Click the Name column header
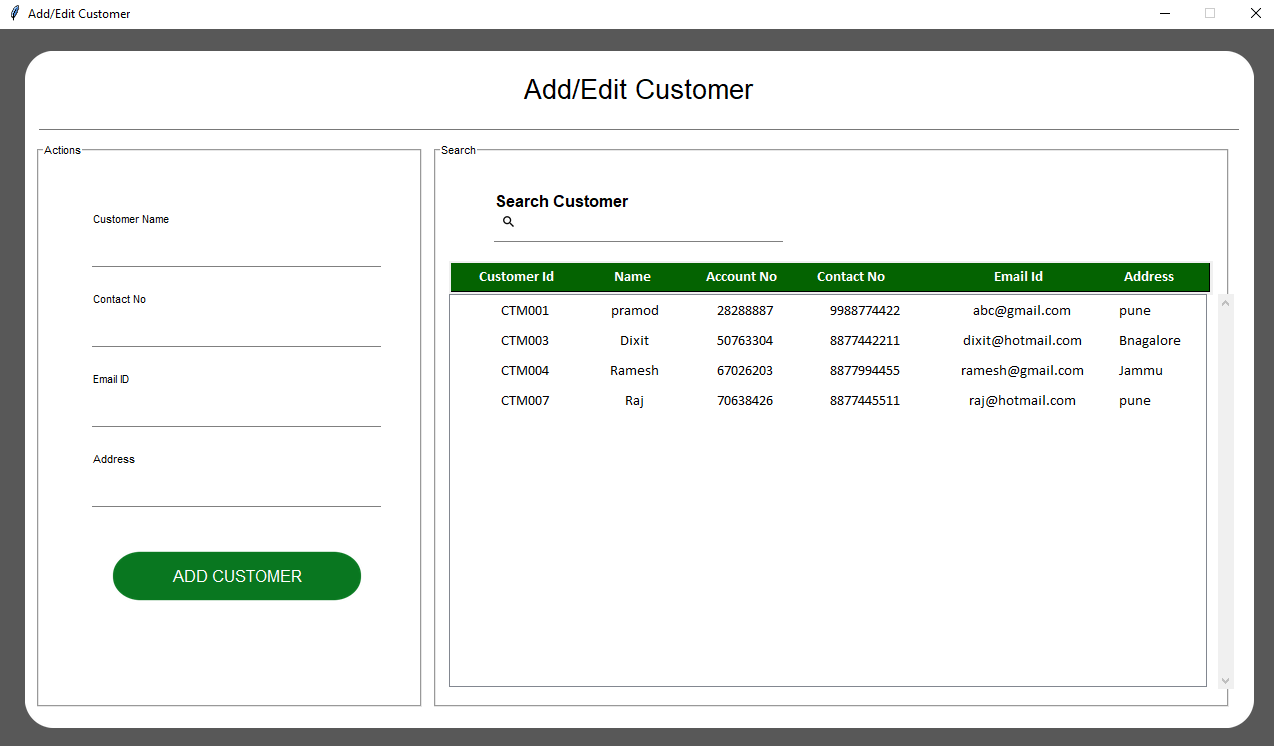Image resolution: width=1274 pixels, height=746 pixels. click(x=632, y=277)
